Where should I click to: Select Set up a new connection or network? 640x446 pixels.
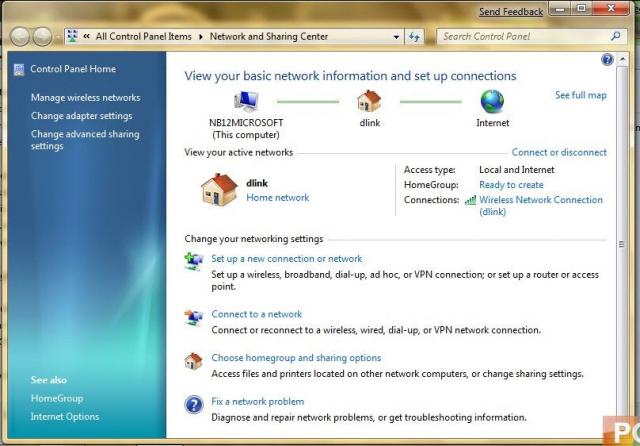point(287,259)
